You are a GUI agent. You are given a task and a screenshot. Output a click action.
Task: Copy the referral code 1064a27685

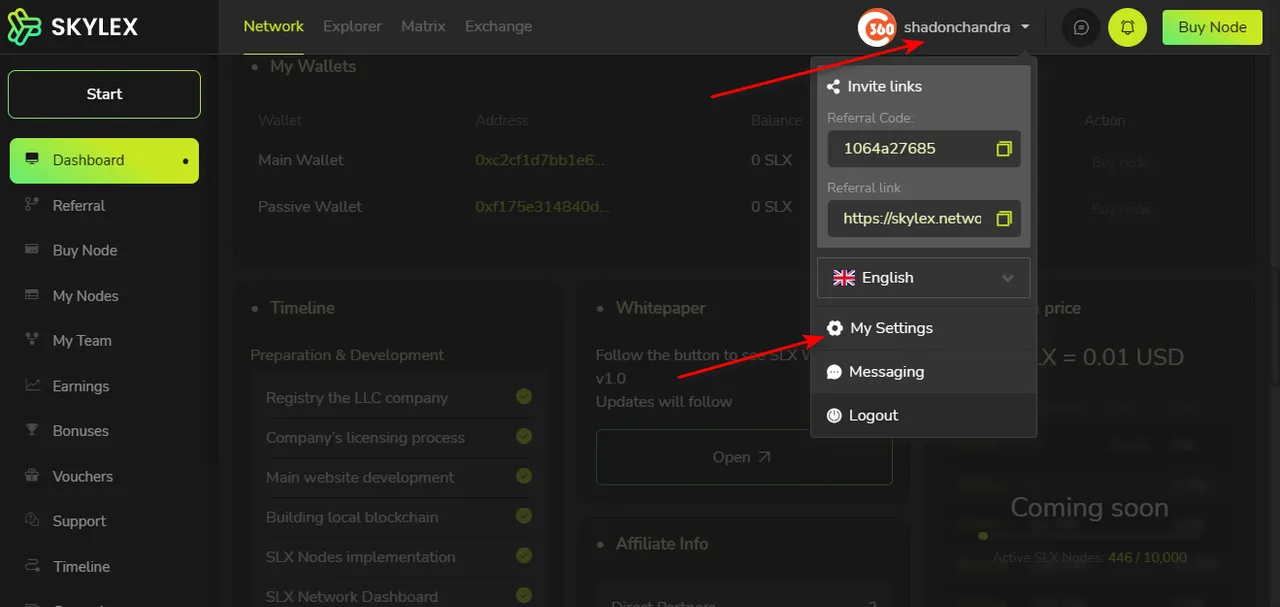click(x=1004, y=149)
